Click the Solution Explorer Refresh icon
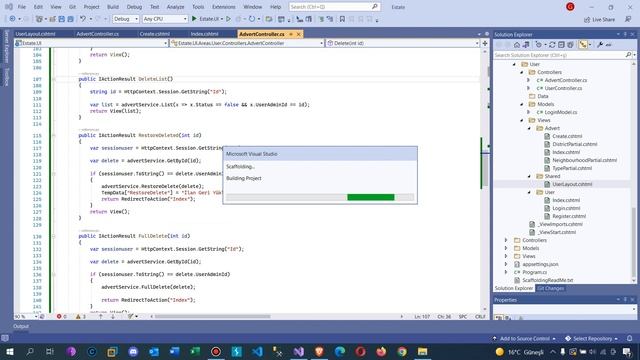 [x=552, y=45]
